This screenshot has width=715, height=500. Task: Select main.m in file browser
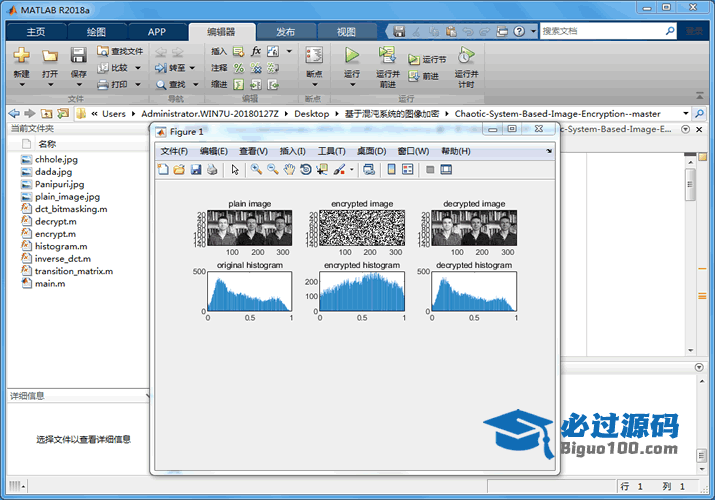[50, 284]
